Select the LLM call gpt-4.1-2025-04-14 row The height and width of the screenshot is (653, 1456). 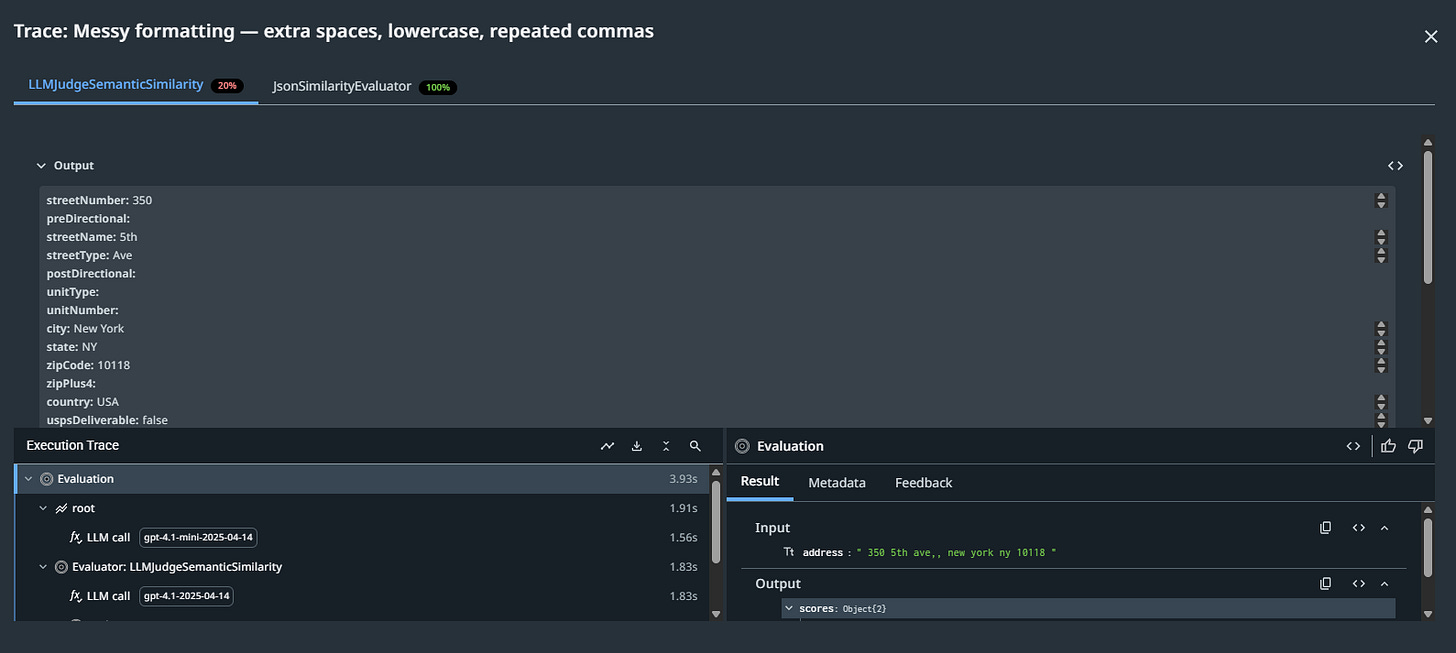point(362,596)
